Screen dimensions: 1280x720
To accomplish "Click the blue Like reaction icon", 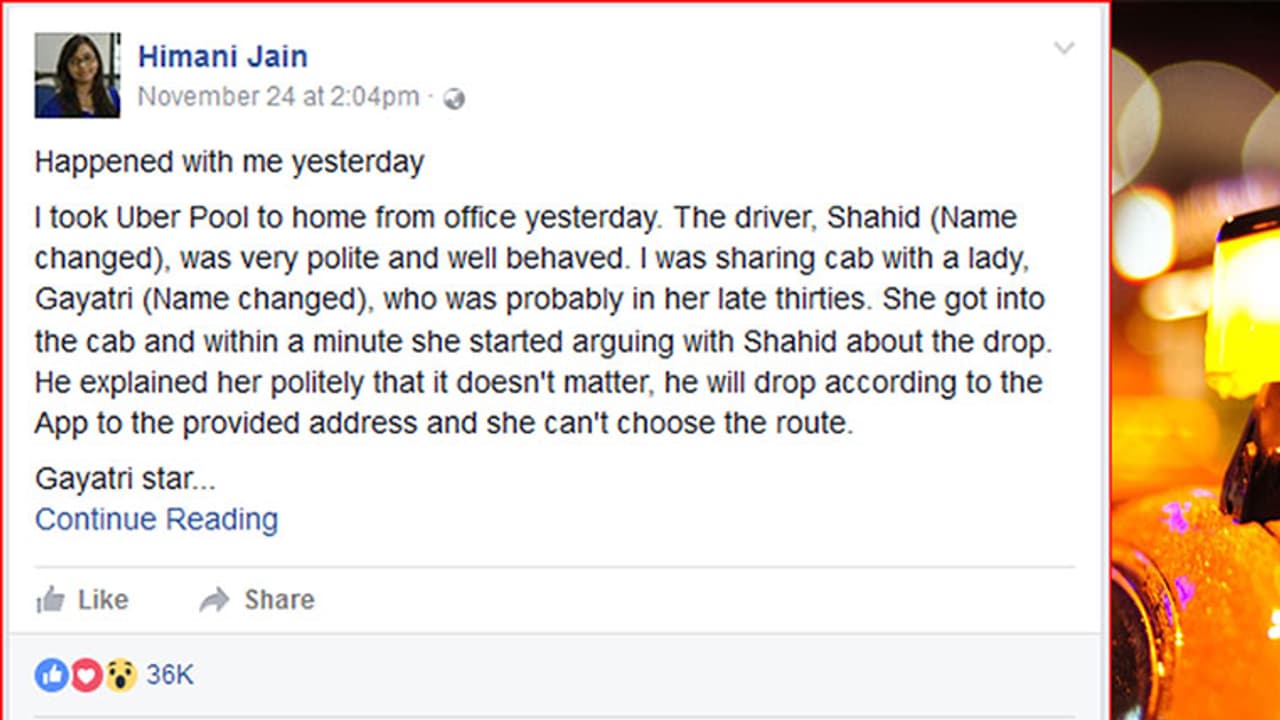I will tap(51, 675).
